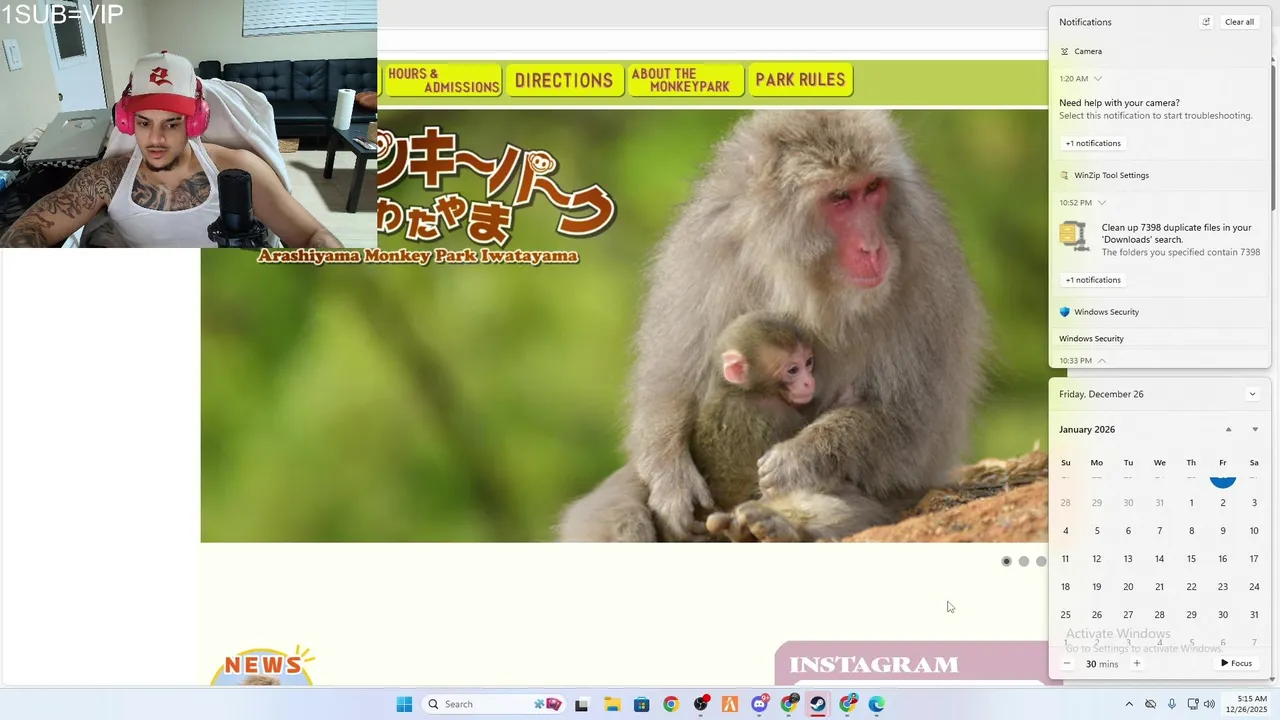Start a Focus session
This screenshot has width=1280, height=720.
[x=1237, y=663]
